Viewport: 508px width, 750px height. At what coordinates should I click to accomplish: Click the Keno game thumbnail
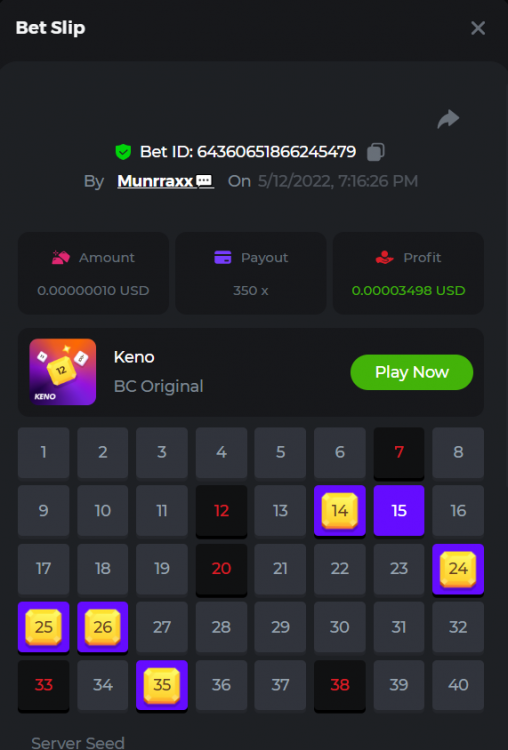click(63, 372)
